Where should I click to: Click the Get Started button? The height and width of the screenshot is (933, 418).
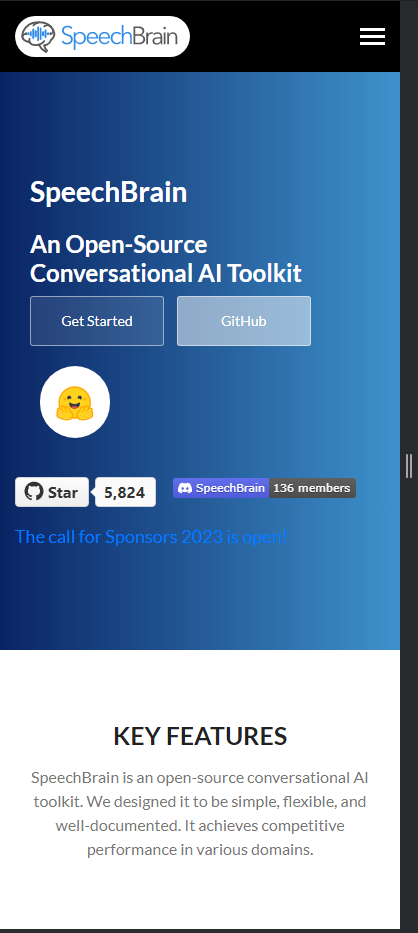97,321
